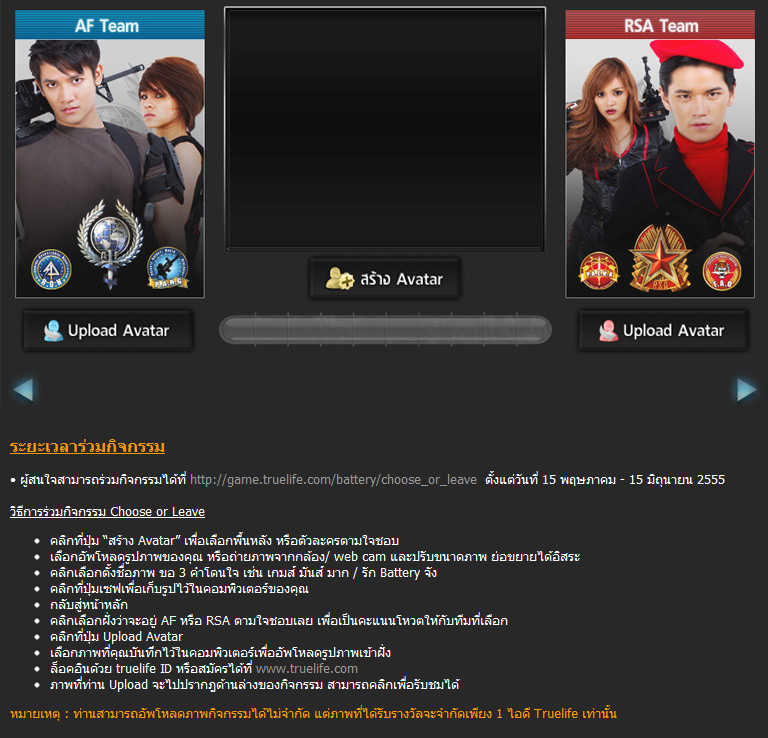The height and width of the screenshot is (738, 768).
Task: Click the bullet text 'กลับสู่หน้าหลัก'
Action: [x=89, y=605]
